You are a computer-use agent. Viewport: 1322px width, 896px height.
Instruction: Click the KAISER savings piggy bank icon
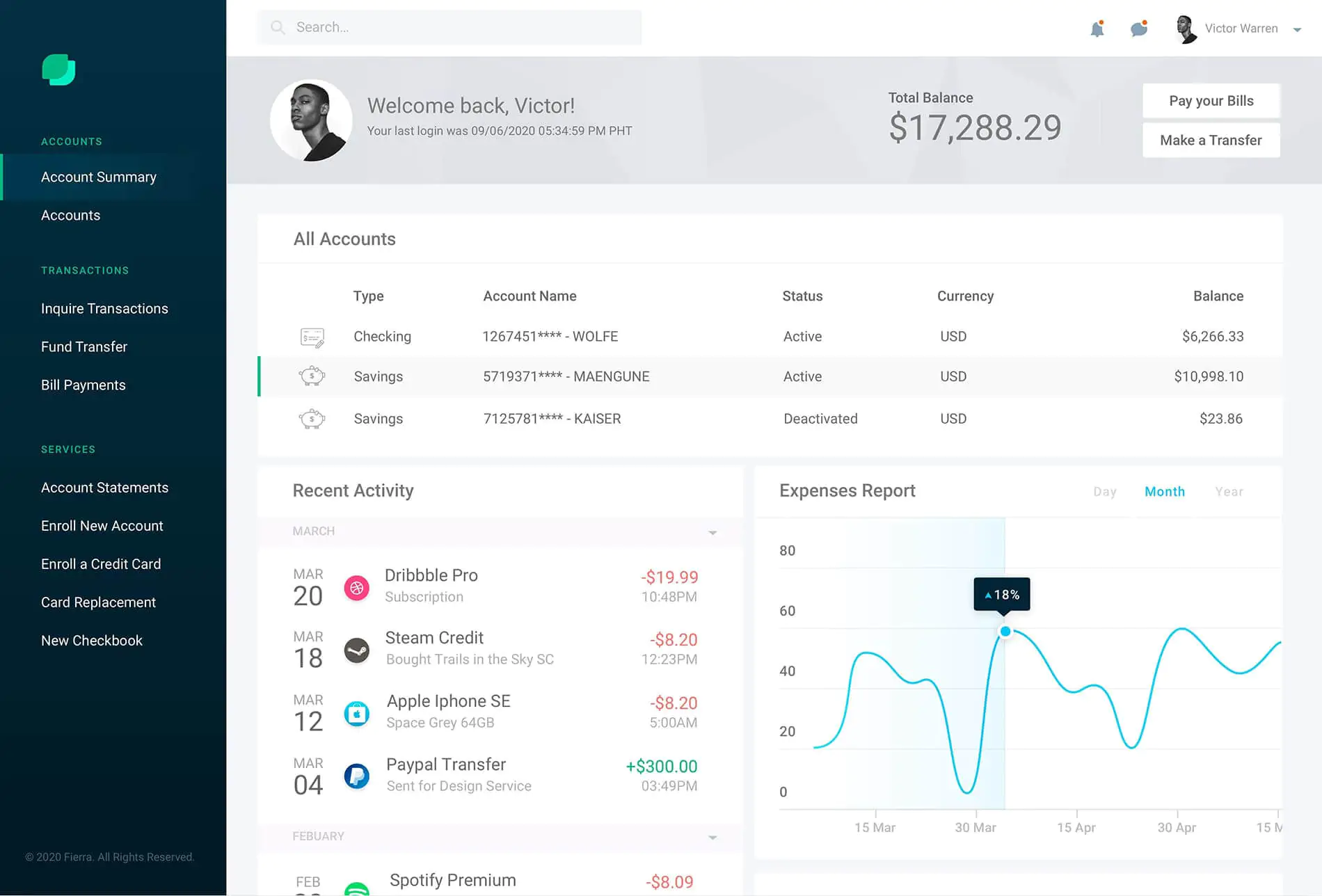click(312, 419)
